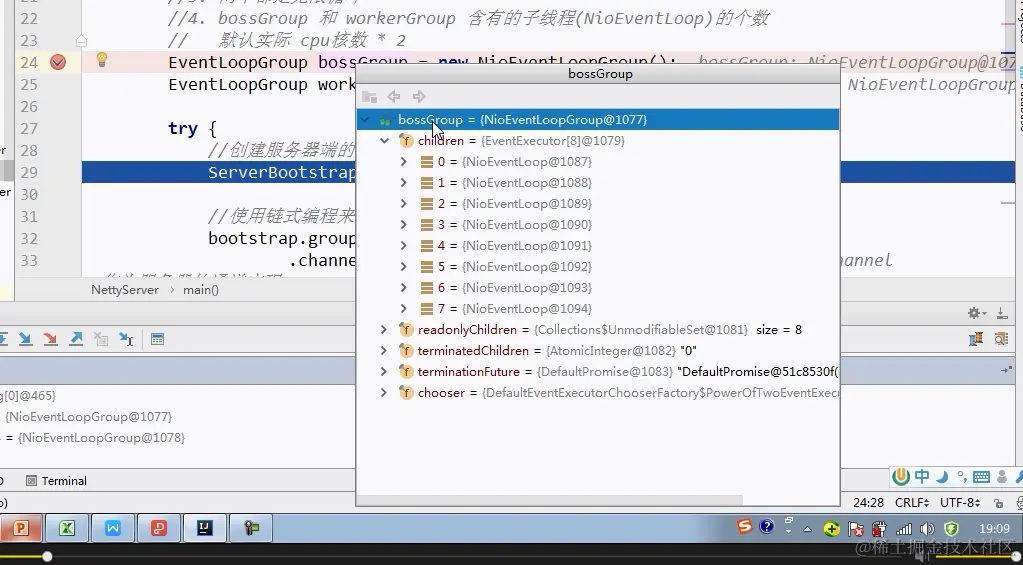Switch IME Chinese mode 中 button
This screenshot has height=565, width=1023.
point(922,476)
